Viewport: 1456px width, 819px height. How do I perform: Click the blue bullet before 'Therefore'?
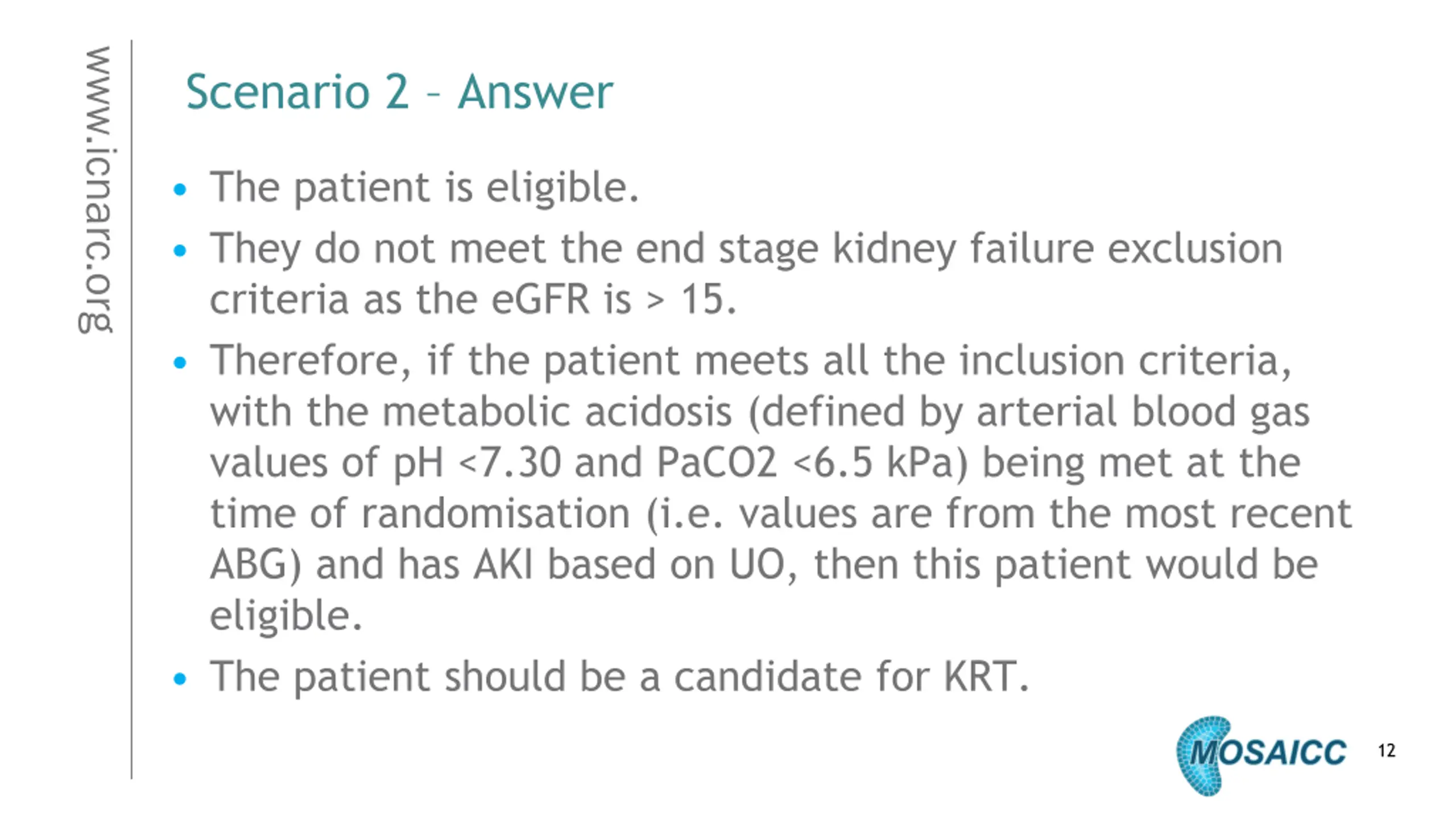click(x=180, y=362)
